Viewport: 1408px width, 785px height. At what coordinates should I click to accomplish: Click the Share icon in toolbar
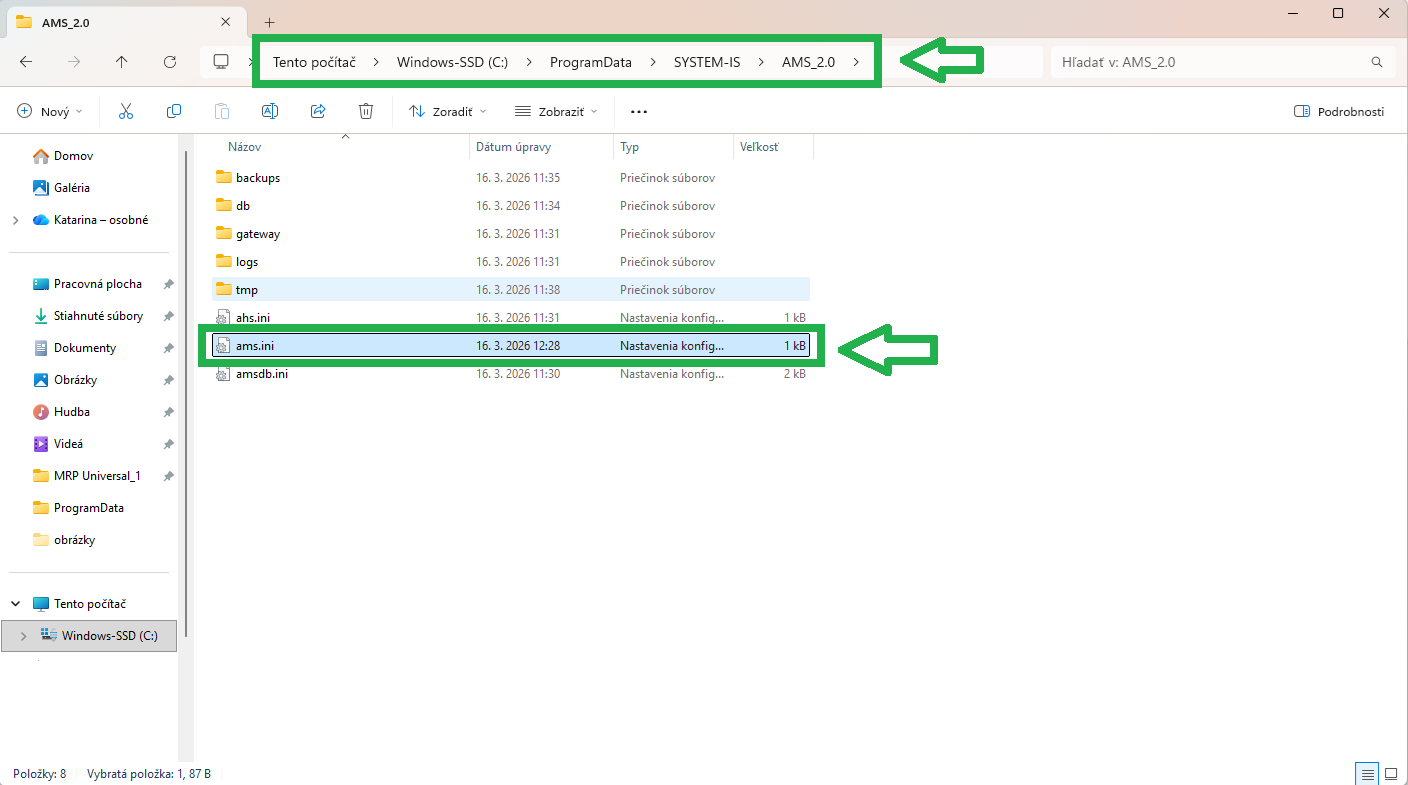point(318,111)
